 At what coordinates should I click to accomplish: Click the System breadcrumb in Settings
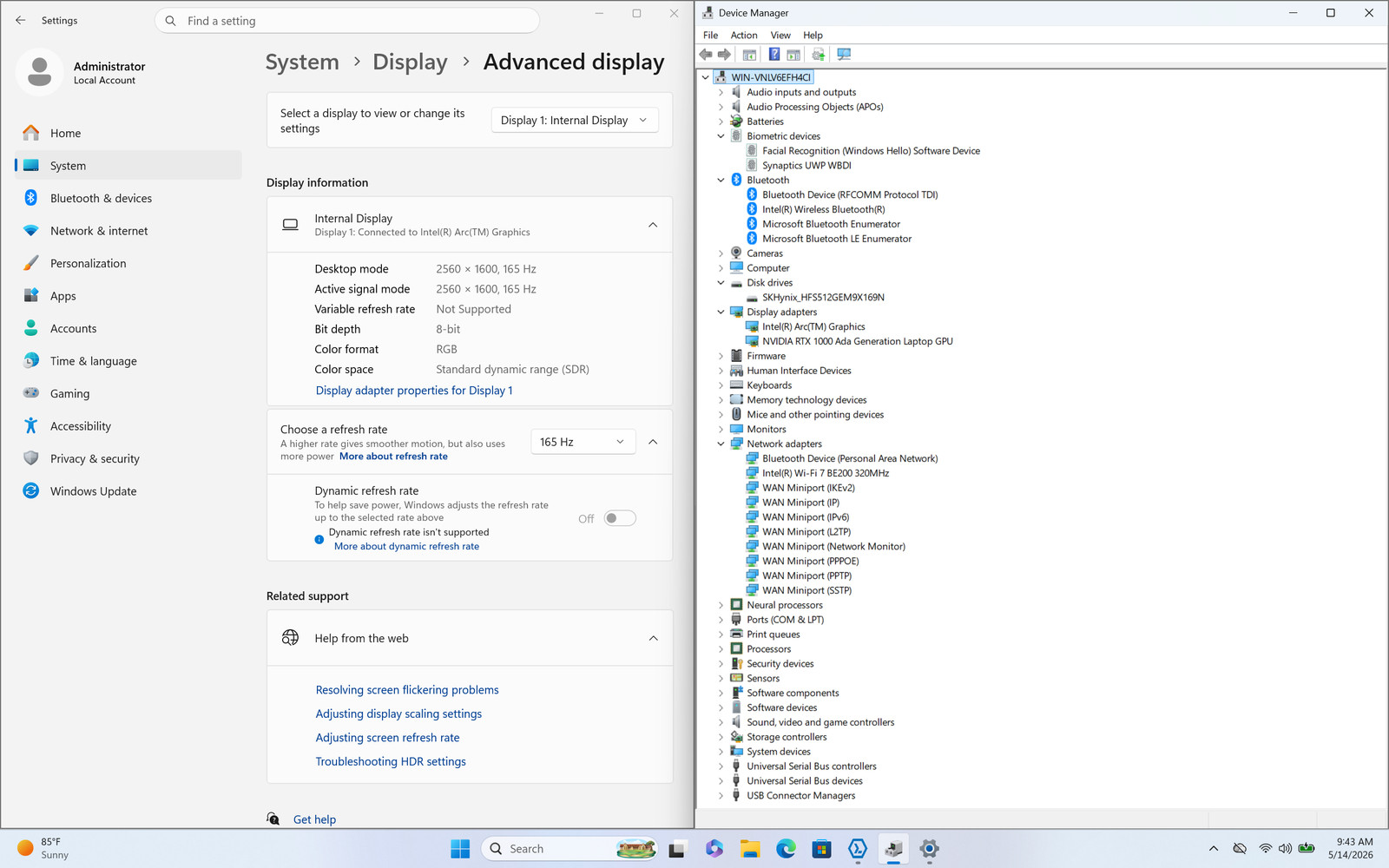click(302, 62)
